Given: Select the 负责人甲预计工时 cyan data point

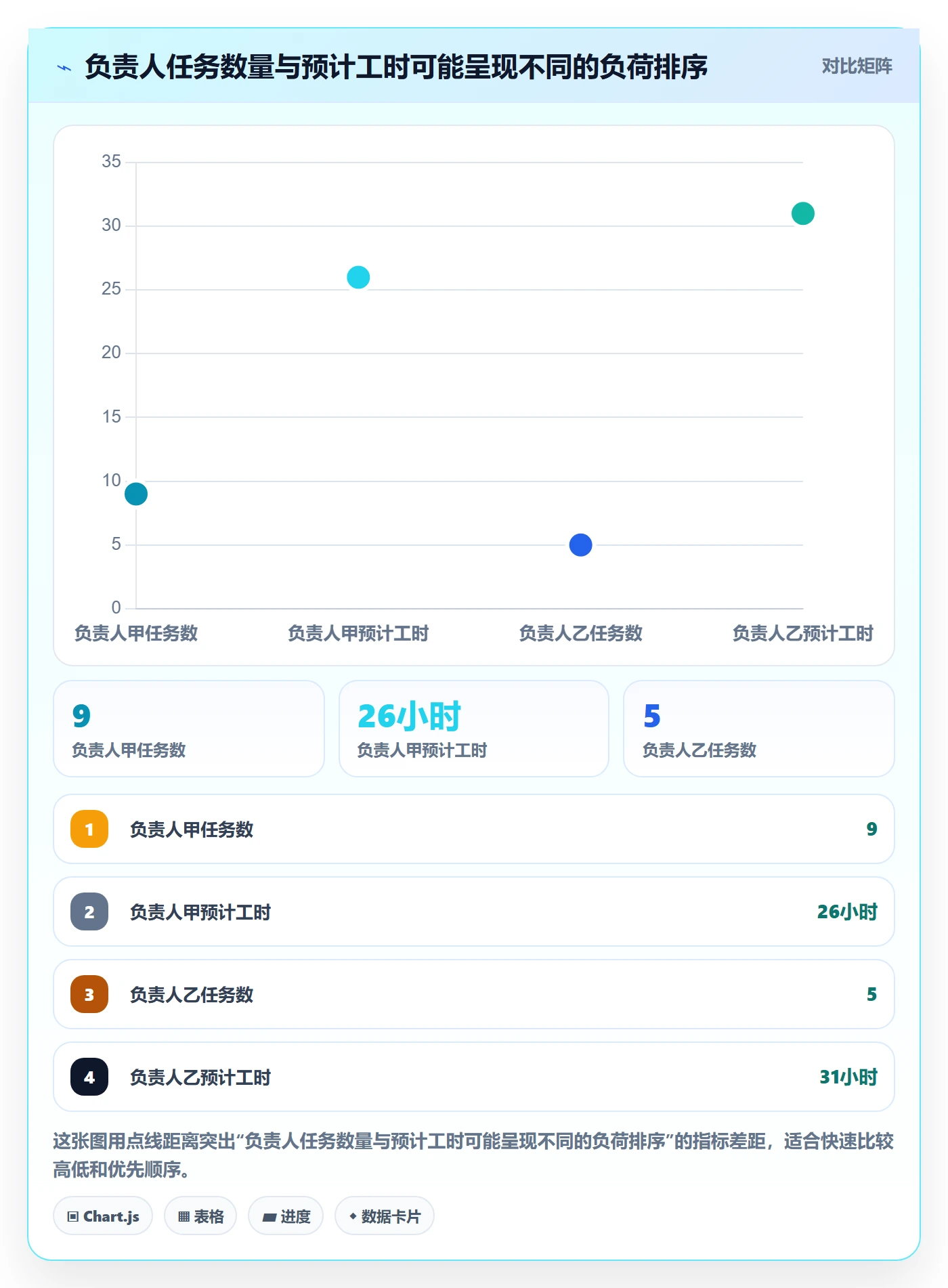Looking at the screenshot, I should [x=358, y=277].
